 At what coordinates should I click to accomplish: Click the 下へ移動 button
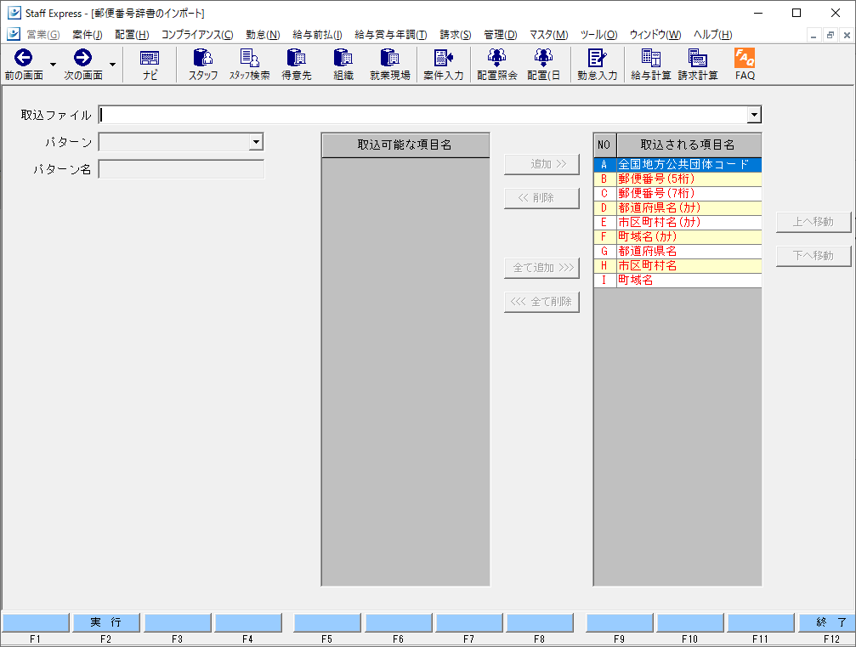click(813, 256)
